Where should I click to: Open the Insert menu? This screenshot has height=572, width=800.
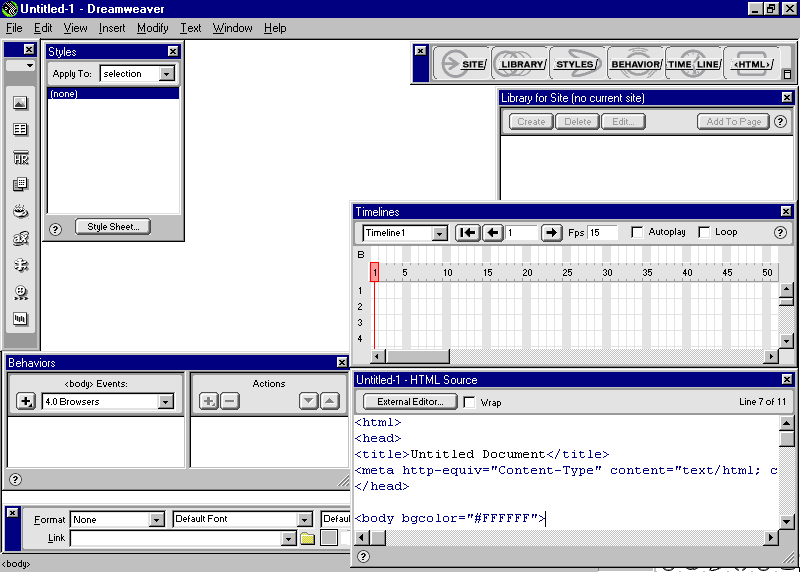(112, 28)
